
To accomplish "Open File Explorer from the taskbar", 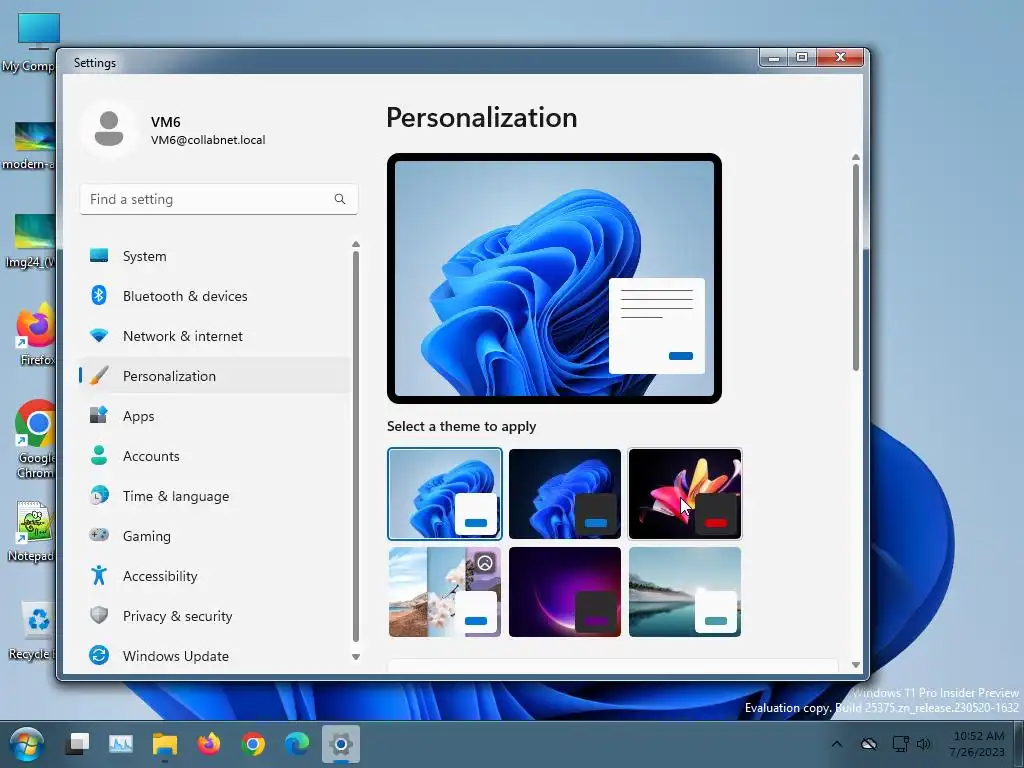I will tap(165, 744).
